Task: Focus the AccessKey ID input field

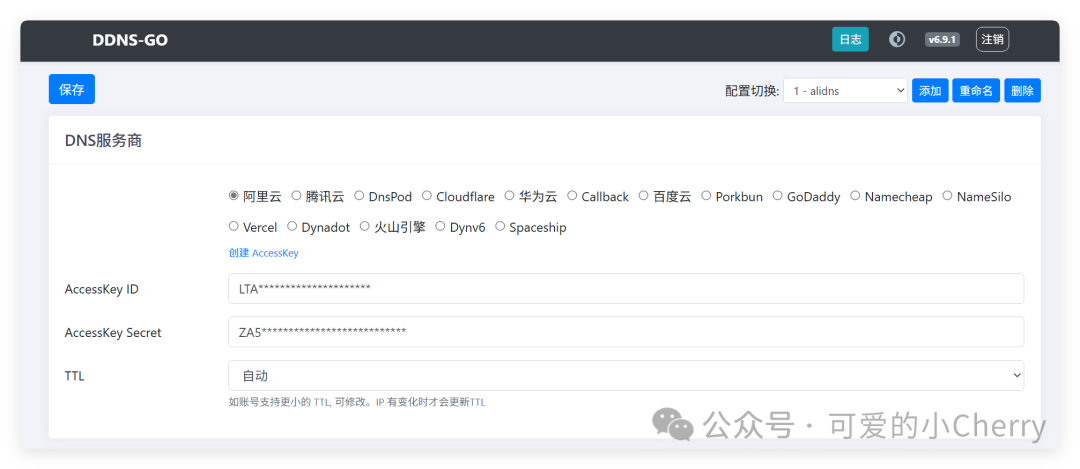Action: tap(626, 289)
